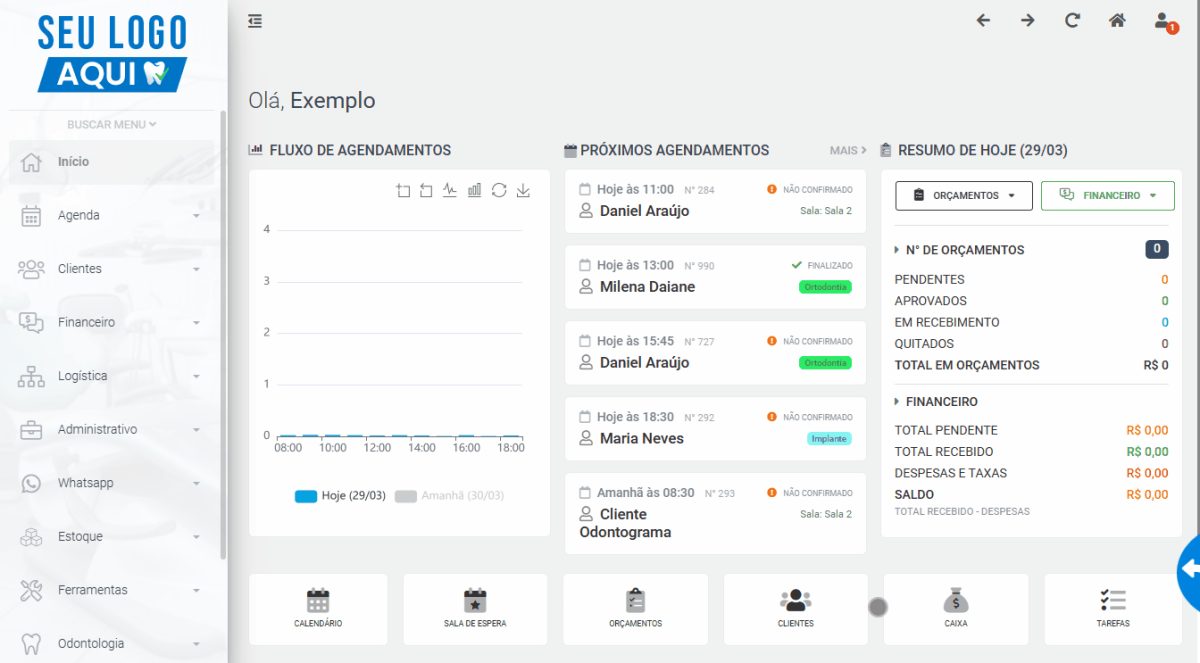
Task: Open Daniel Araújo's 11:00 appointment card
Action: coord(715,201)
